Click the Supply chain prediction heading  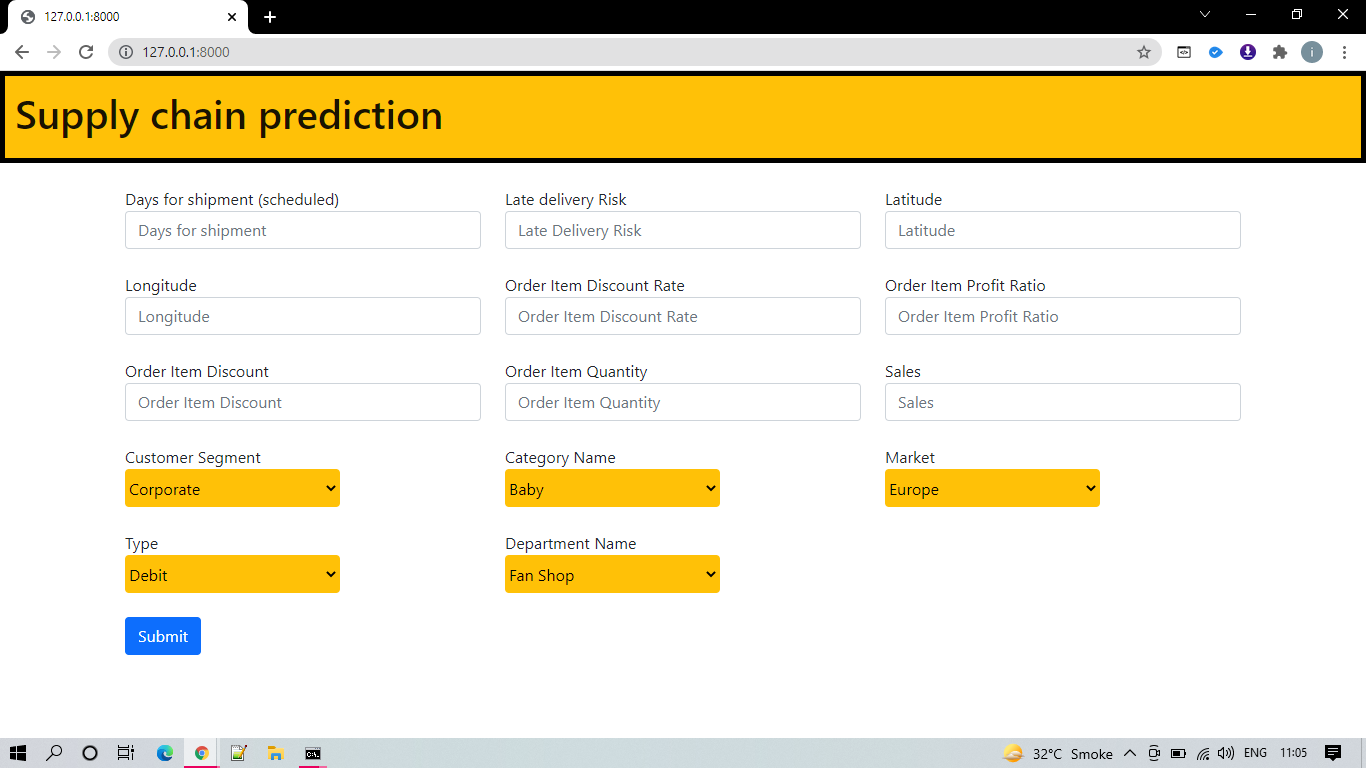[230, 116]
